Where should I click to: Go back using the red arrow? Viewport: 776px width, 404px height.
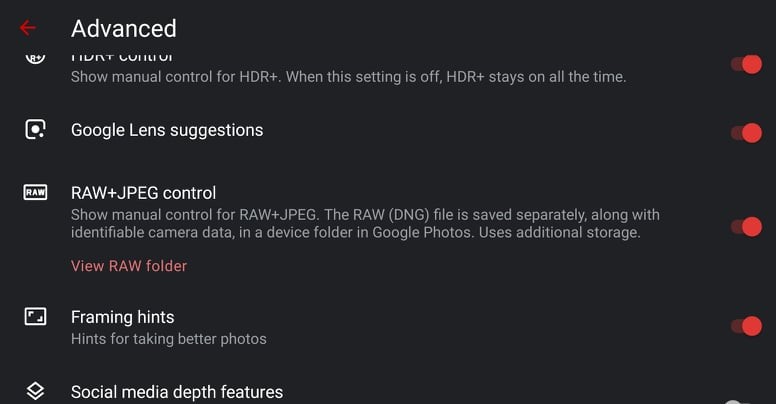pyautogui.click(x=28, y=28)
